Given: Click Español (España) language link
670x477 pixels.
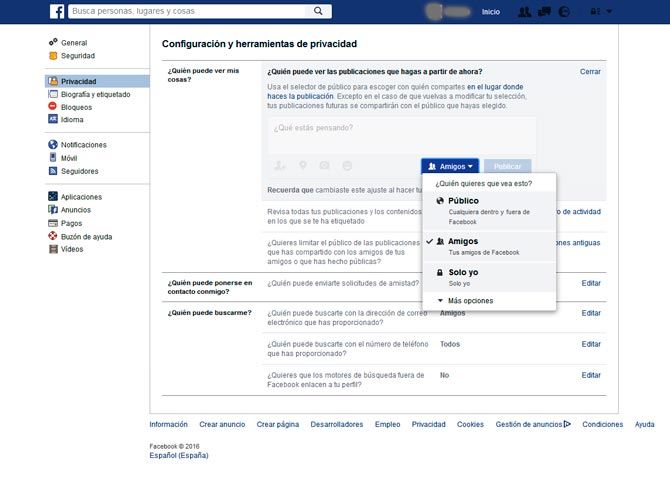Looking at the screenshot, I should point(179,455).
